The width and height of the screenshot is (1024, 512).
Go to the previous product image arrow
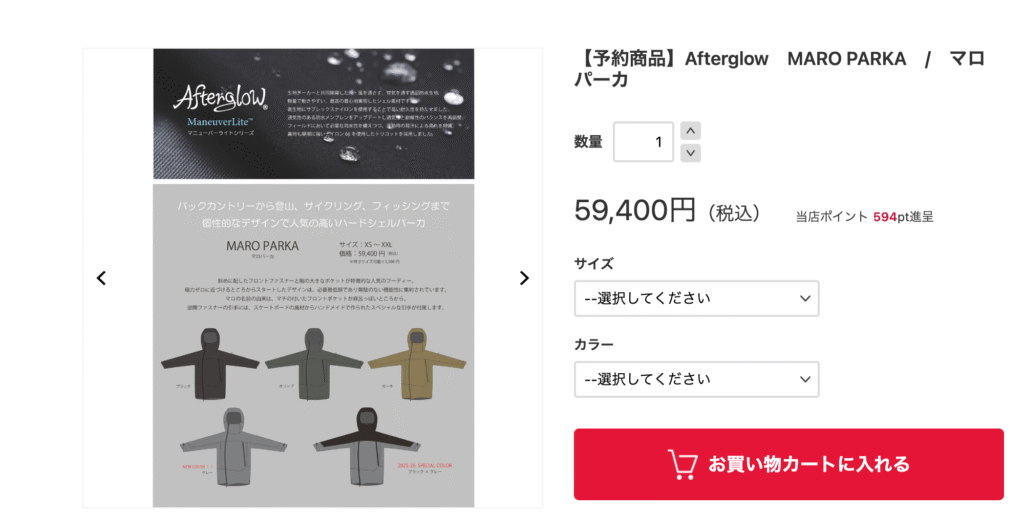pyautogui.click(x=101, y=278)
